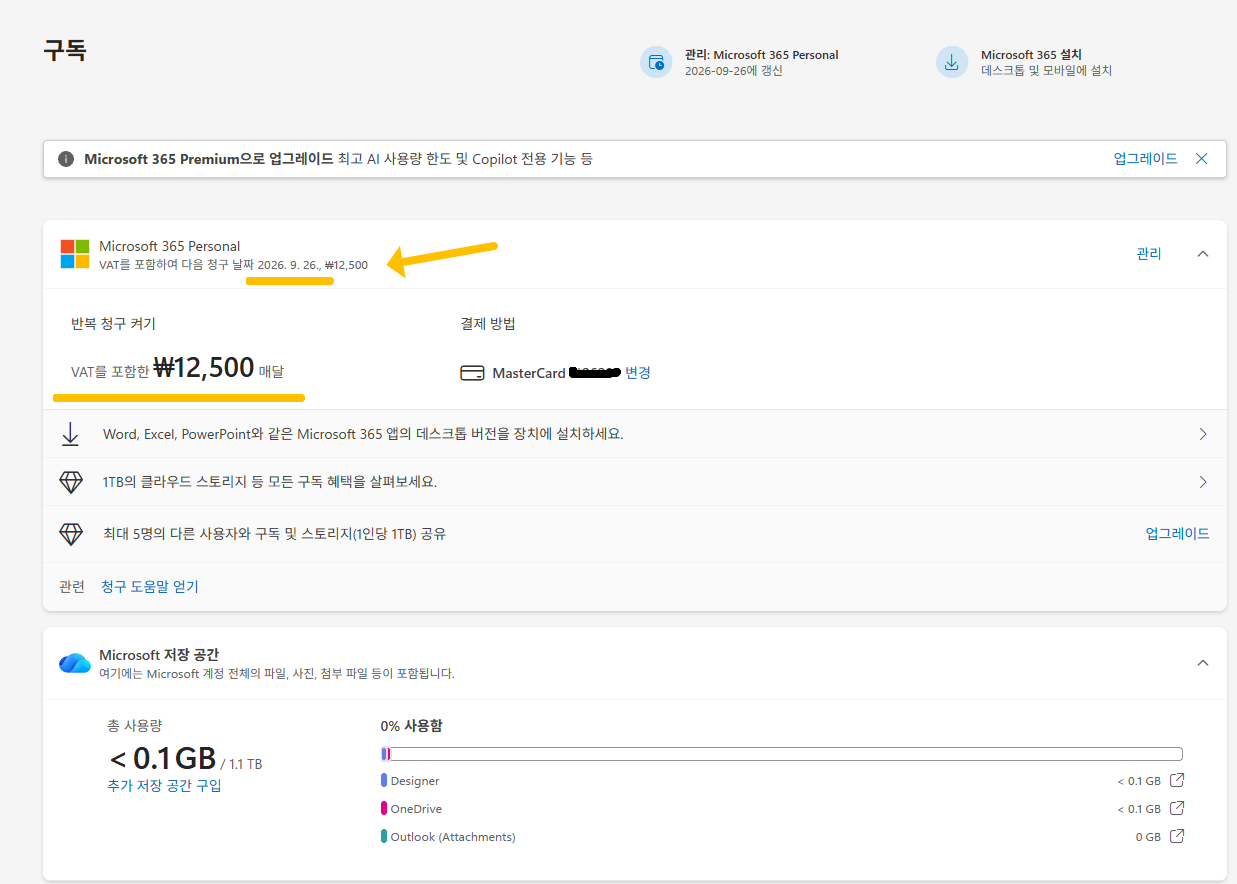Image resolution: width=1237 pixels, height=884 pixels.
Task: Click the Microsoft 365 install download icon
Action: [952, 62]
